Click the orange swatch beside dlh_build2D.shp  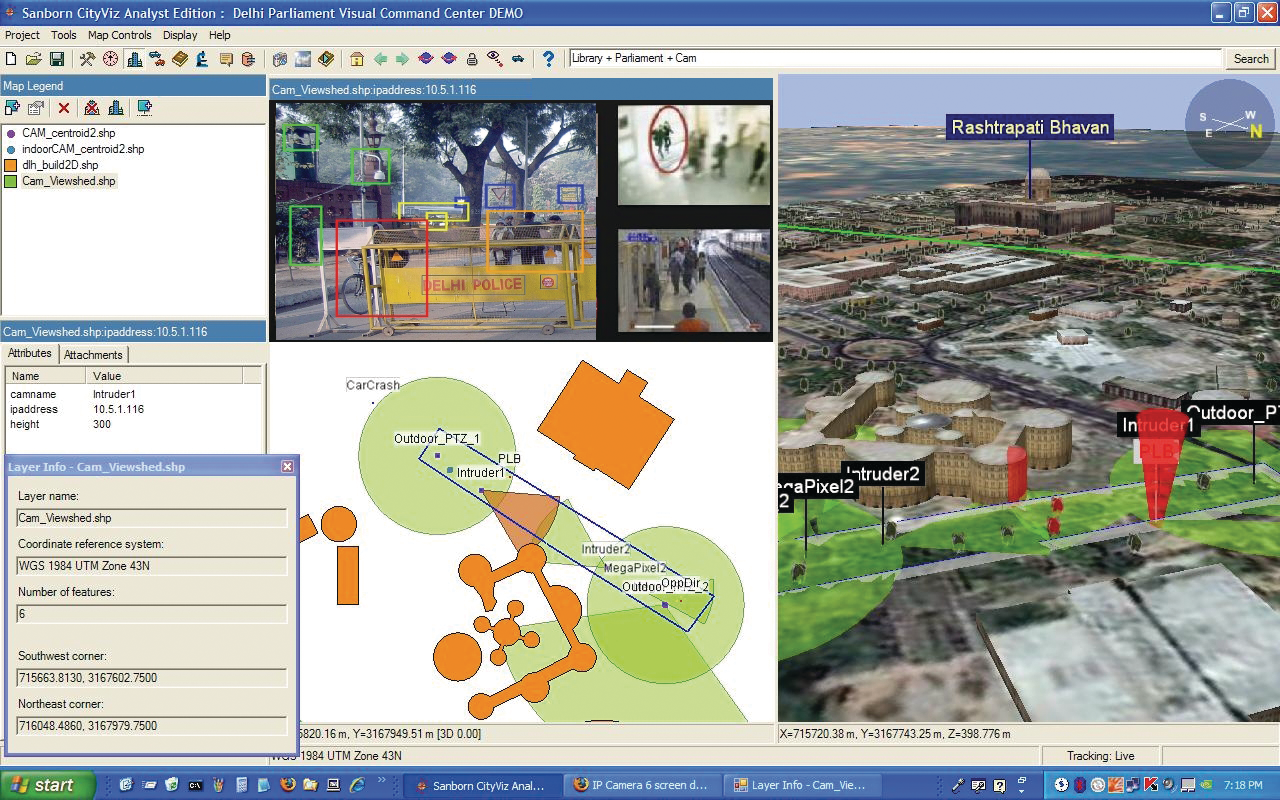11,165
